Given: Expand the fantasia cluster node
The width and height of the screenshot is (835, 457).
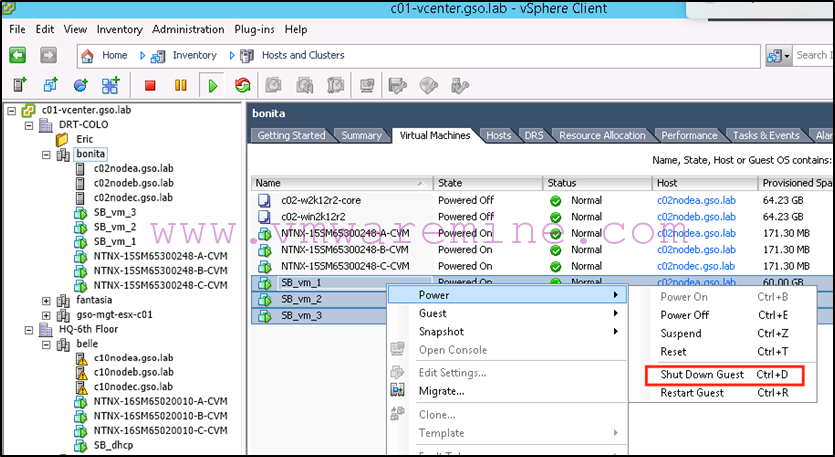Looking at the screenshot, I should click(x=46, y=301).
